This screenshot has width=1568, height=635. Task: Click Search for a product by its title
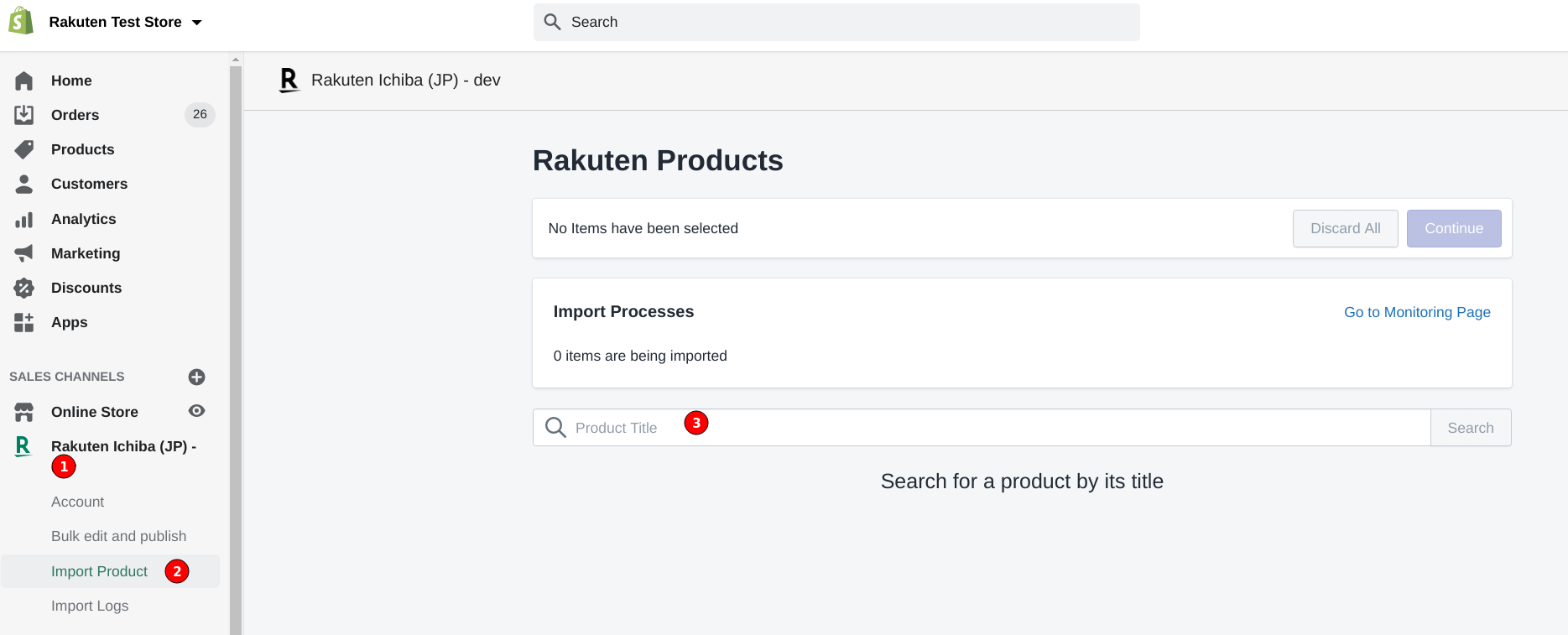point(1022,481)
